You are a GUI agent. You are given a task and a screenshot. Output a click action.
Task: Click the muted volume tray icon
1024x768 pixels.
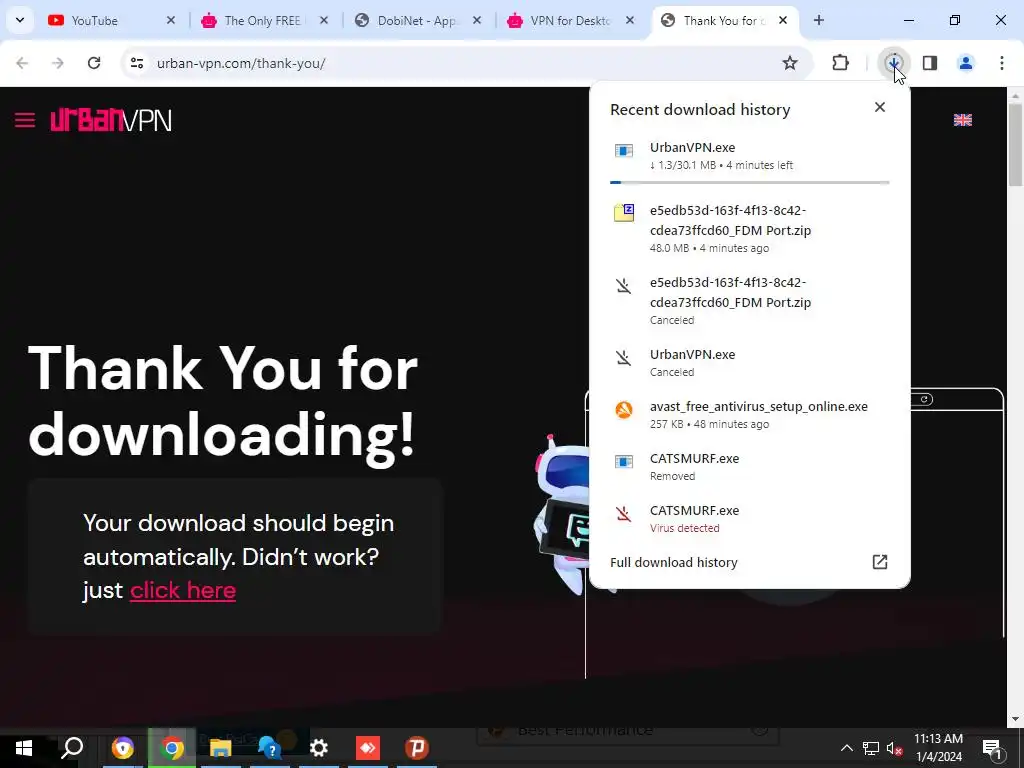pos(894,748)
